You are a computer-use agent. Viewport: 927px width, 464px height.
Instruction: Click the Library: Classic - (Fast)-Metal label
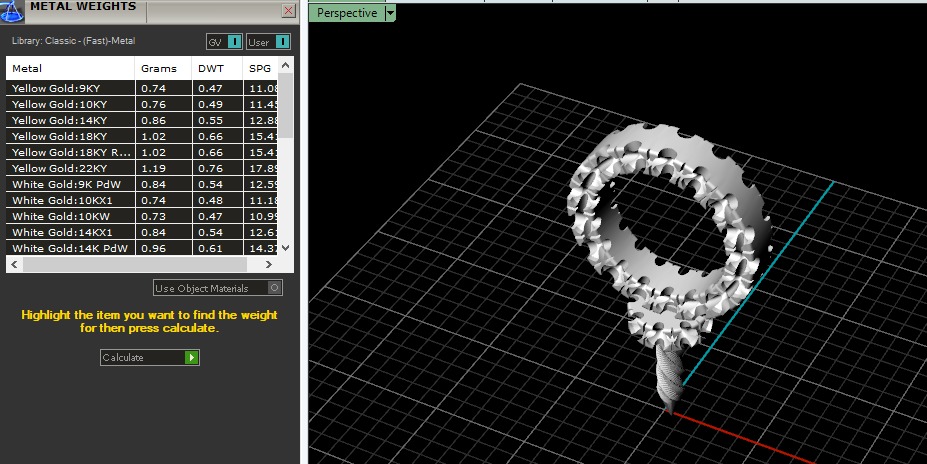coord(73,41)
